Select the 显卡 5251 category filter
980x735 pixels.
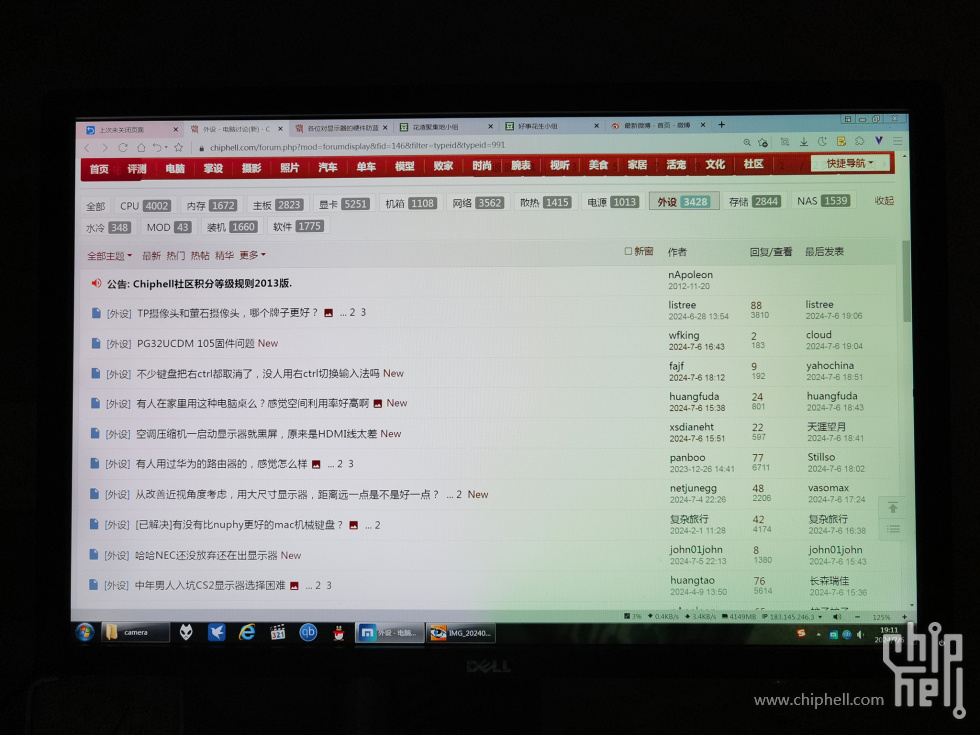[344, 204]
